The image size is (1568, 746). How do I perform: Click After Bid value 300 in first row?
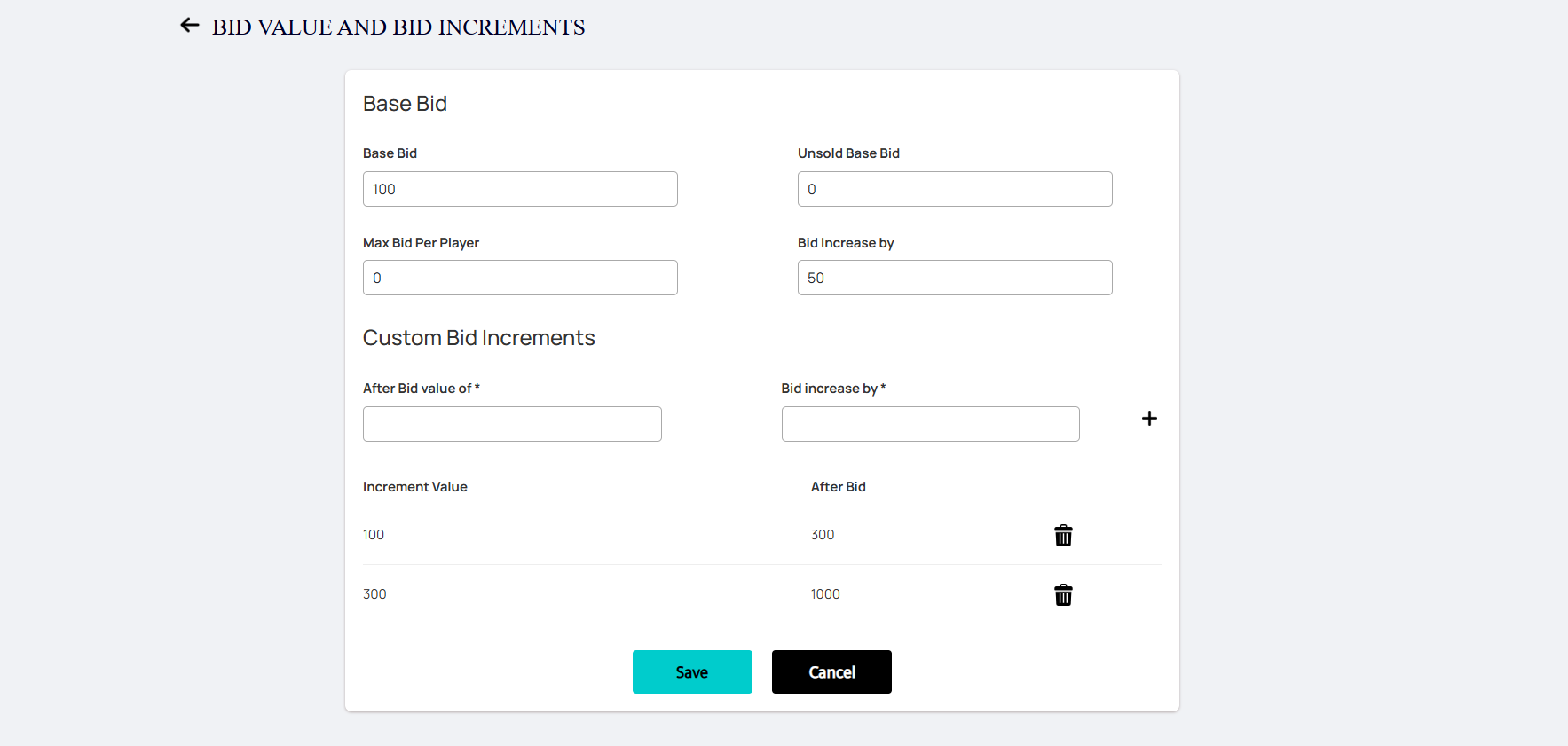pyautogui.click(x=823, y=535)
